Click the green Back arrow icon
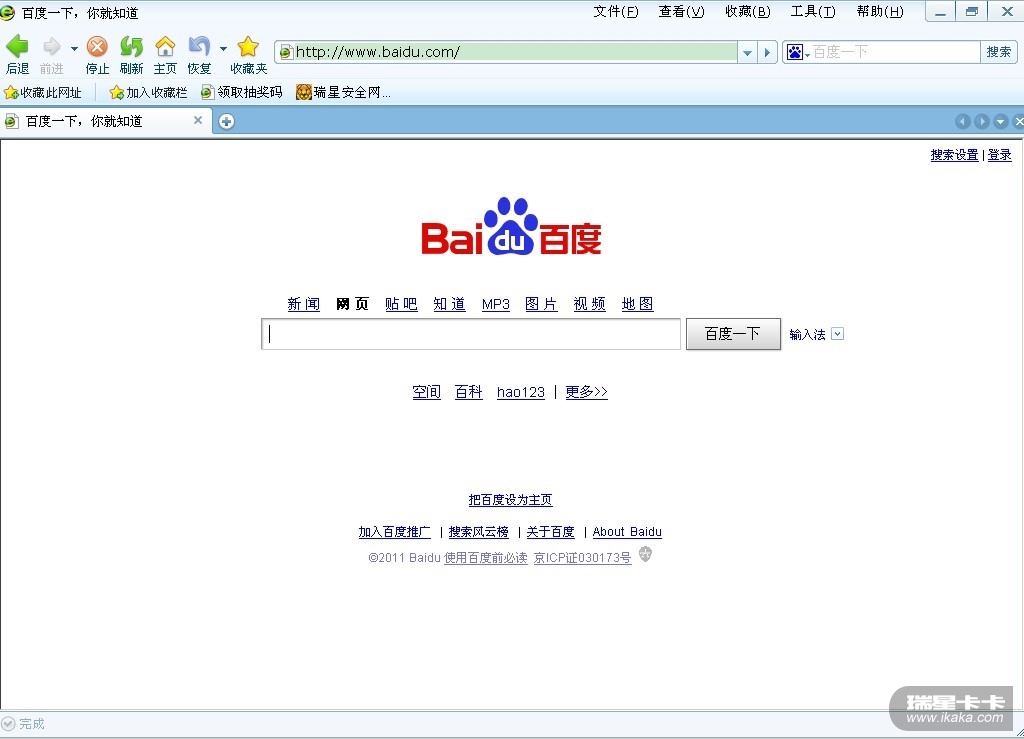 coord(18,47)
